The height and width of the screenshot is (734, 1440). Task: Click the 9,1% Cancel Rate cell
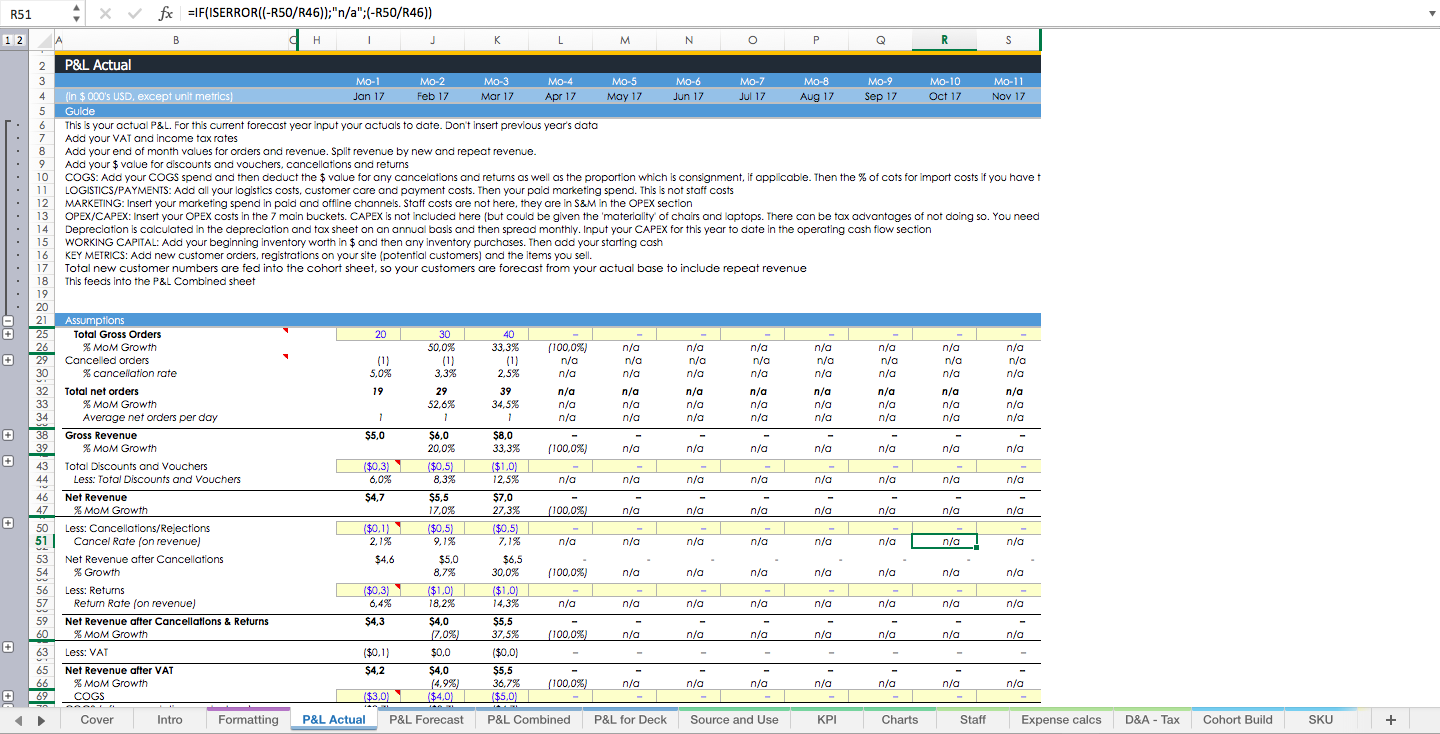click(x=432, y=541)
